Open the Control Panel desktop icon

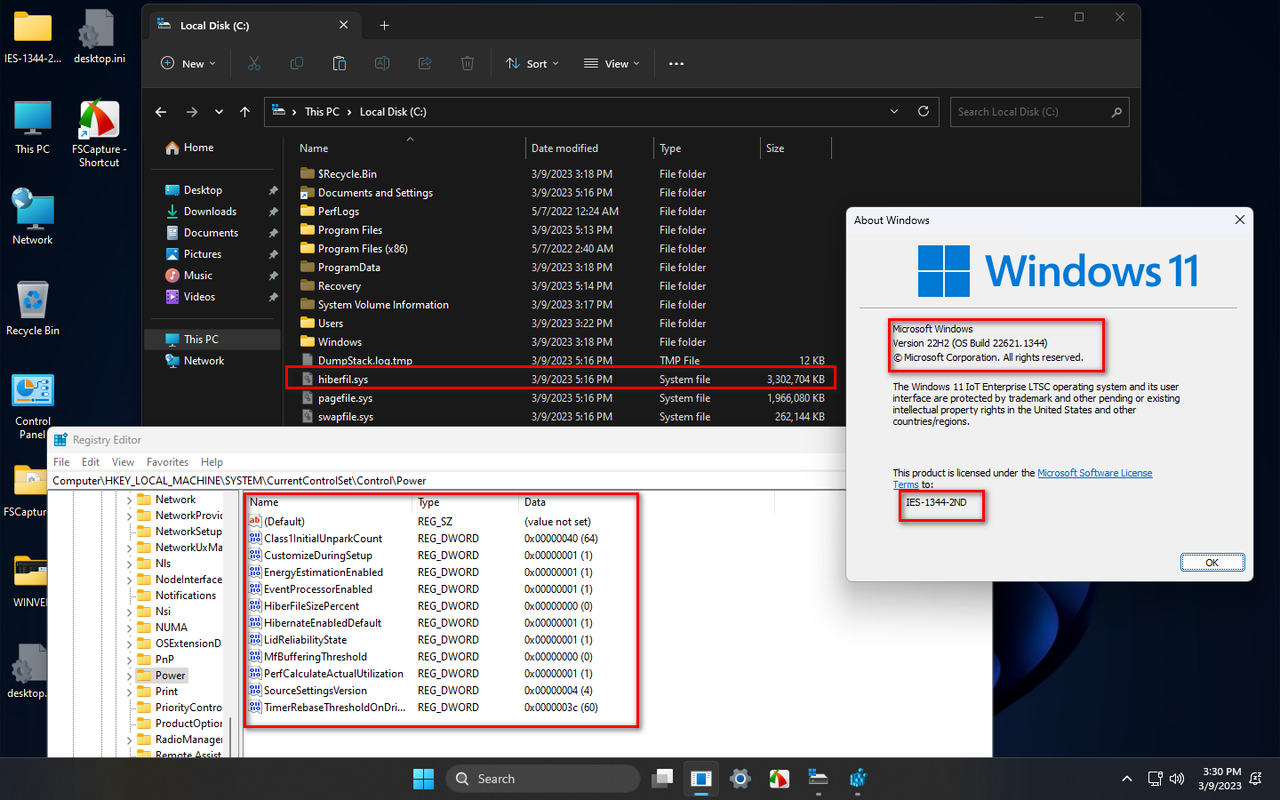33,406
